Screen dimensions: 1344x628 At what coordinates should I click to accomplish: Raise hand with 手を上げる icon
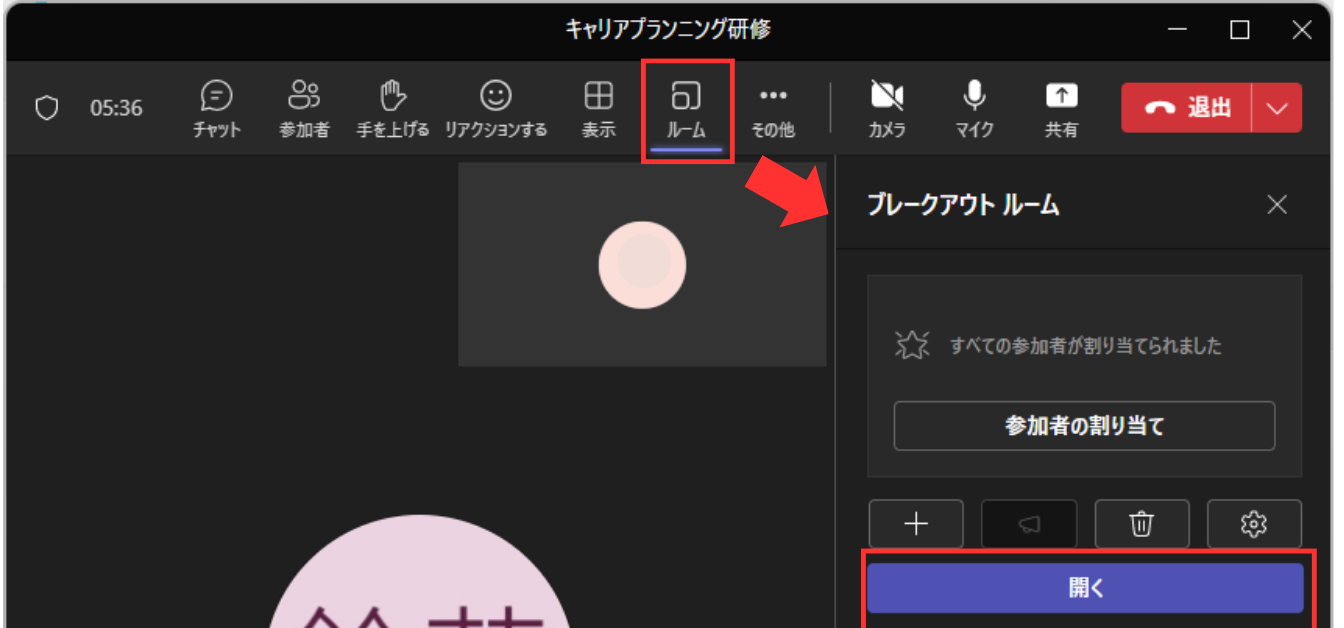[x=393, y=108]
